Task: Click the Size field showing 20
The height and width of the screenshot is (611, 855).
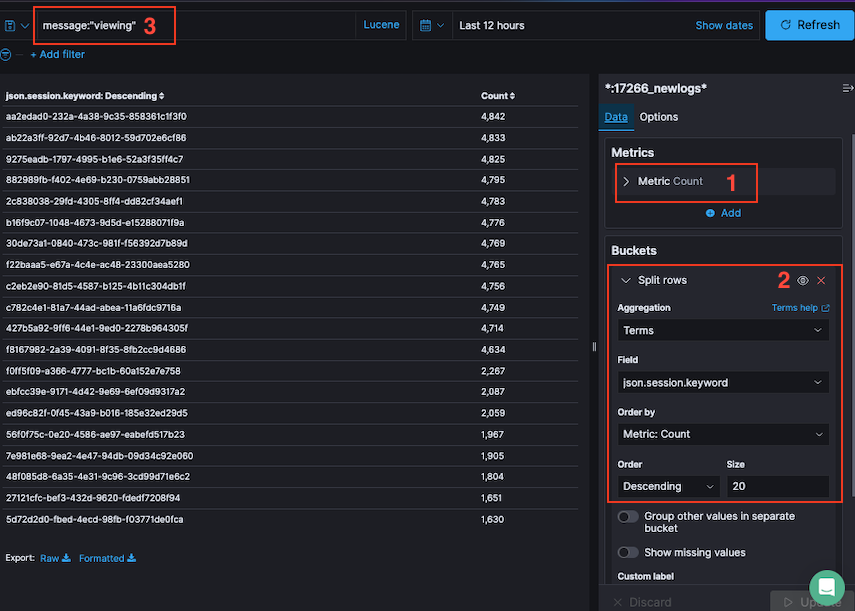Action: (x=778, y=486)
